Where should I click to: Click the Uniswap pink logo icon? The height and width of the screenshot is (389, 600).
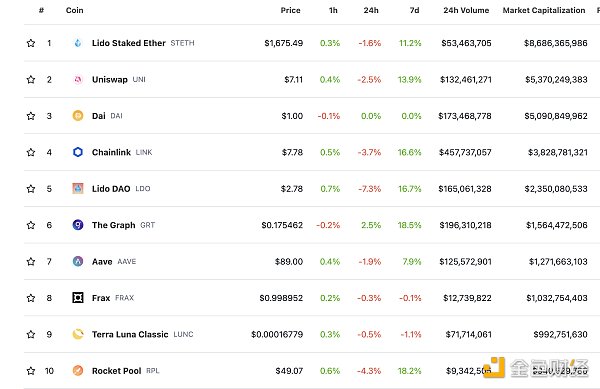pyautogui.click(x=78, y=80)
